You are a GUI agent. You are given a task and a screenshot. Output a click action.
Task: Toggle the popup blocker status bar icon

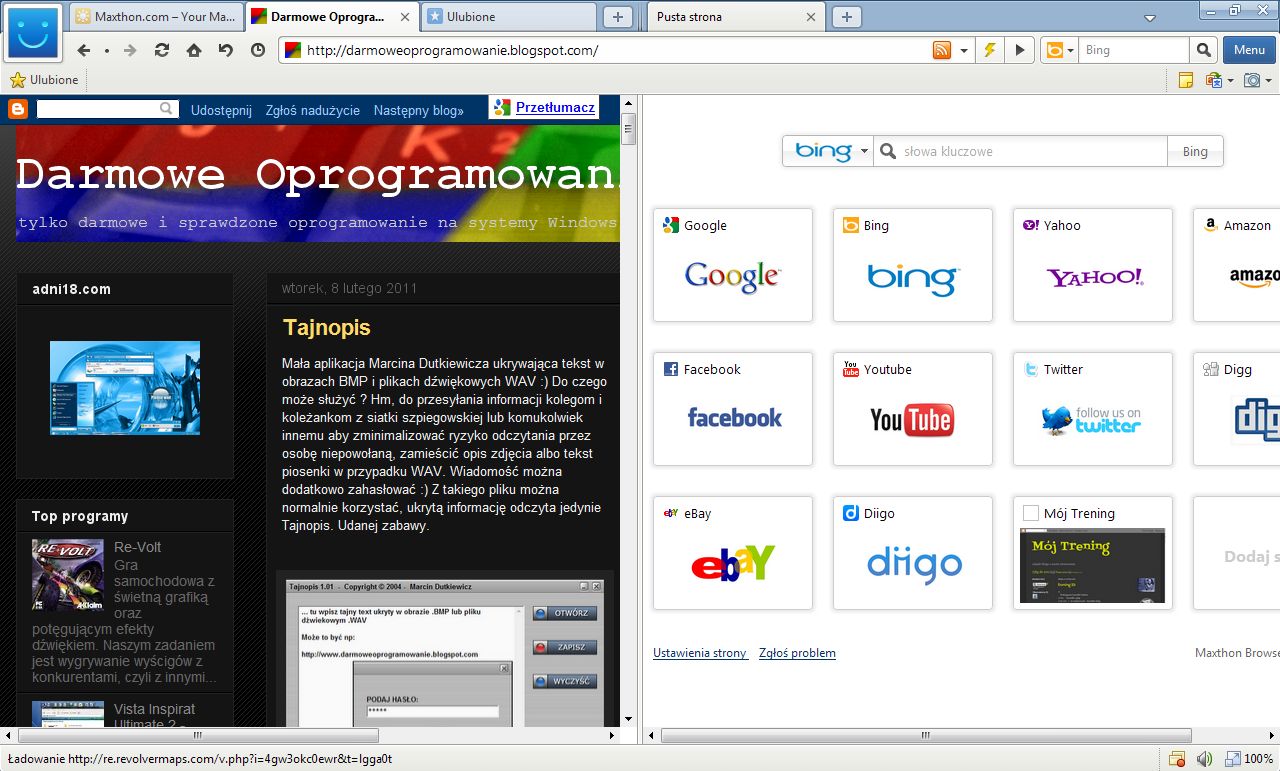1177,757
